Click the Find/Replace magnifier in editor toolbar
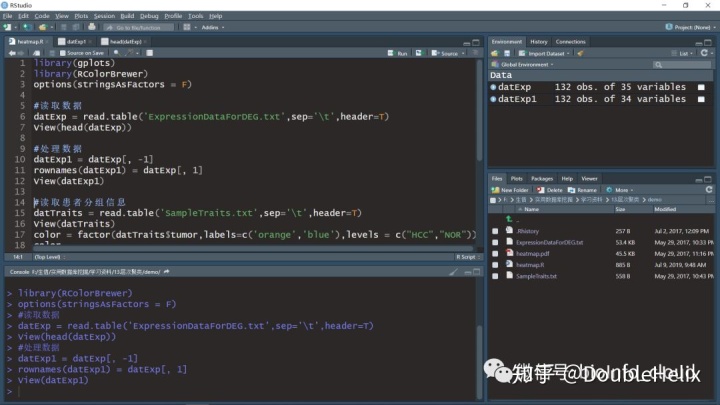Image resolution: width=720 pixels, height=405 pixels. [116, 53]
